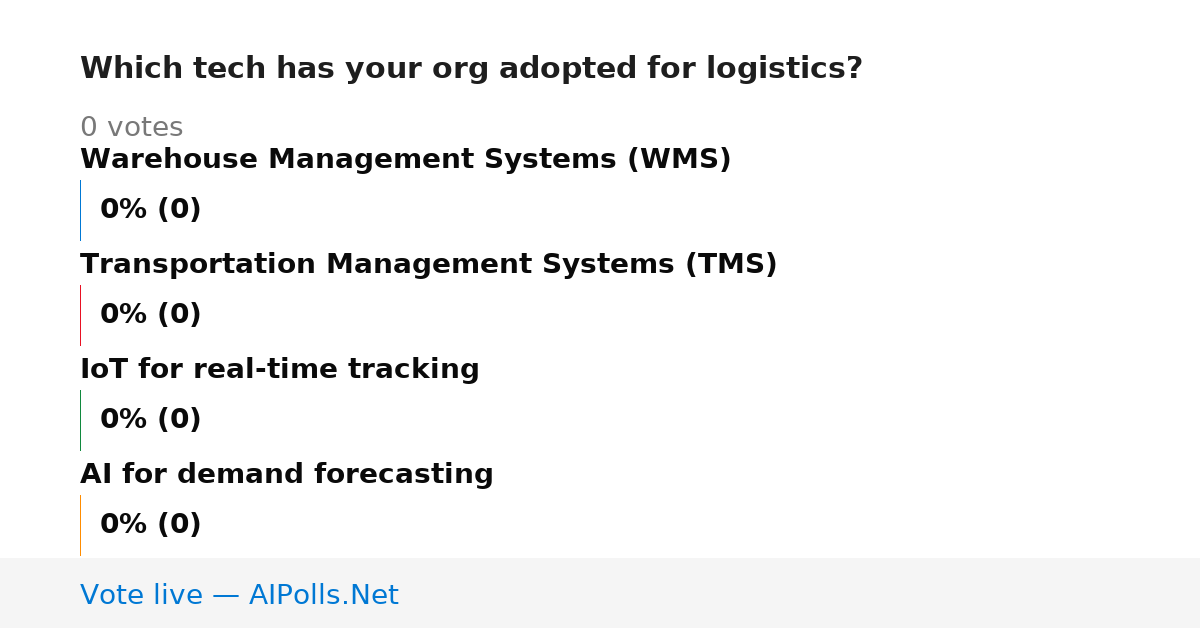Click the word logistics in the title
1200x628 pixels.
click(x=775, y=70)
